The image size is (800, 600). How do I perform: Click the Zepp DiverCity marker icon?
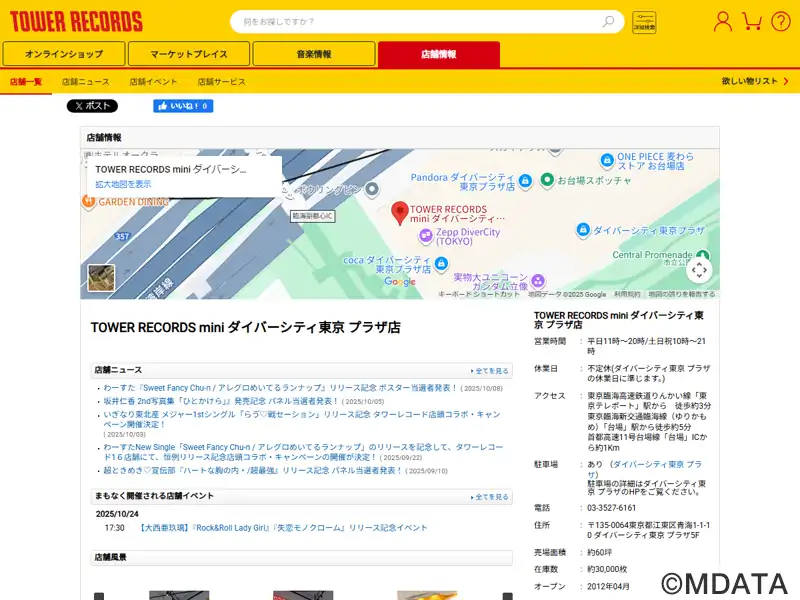click(426, 236)
